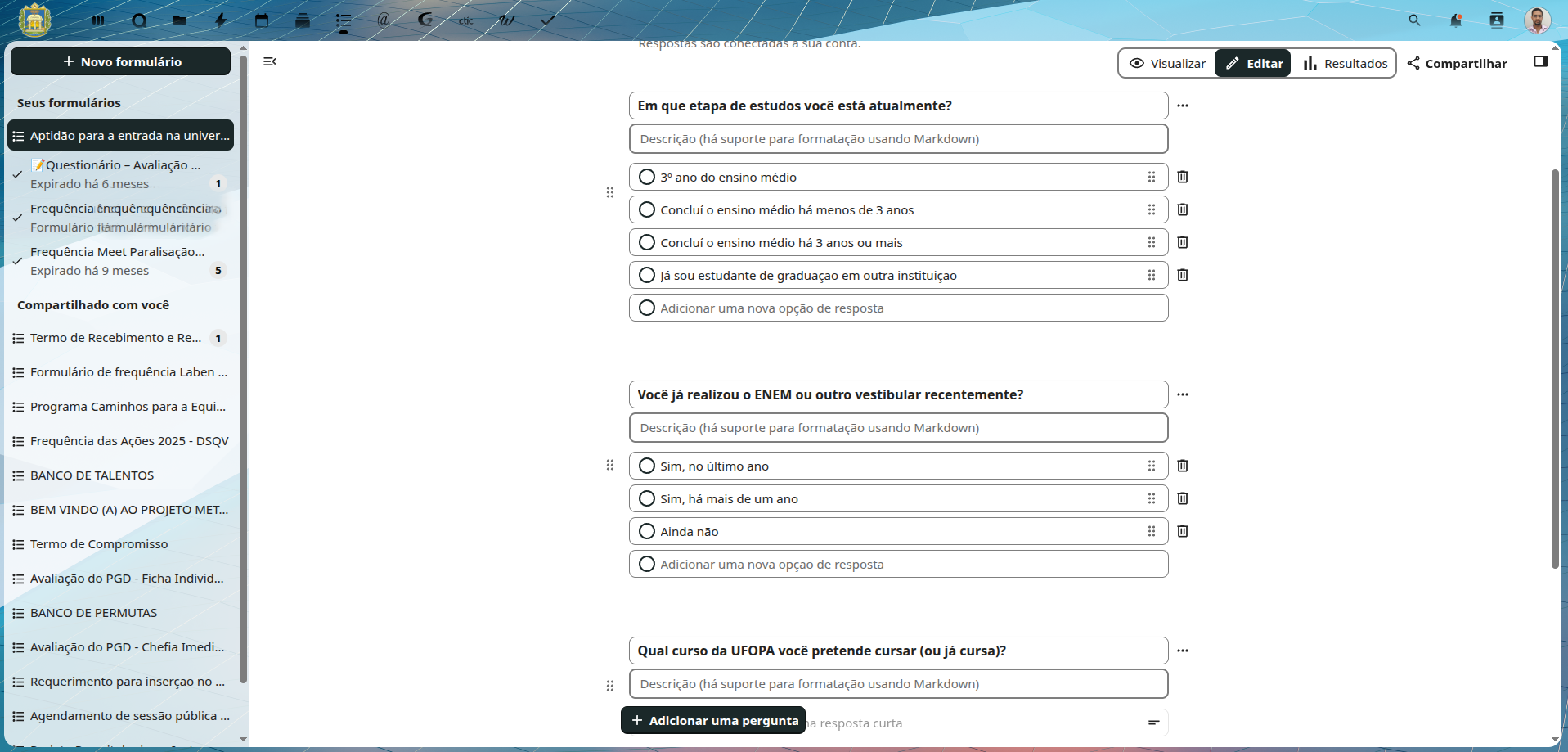Open the Activity lightning bolt icon
This screenshot has height=752, width=1568.
point(221,20)
